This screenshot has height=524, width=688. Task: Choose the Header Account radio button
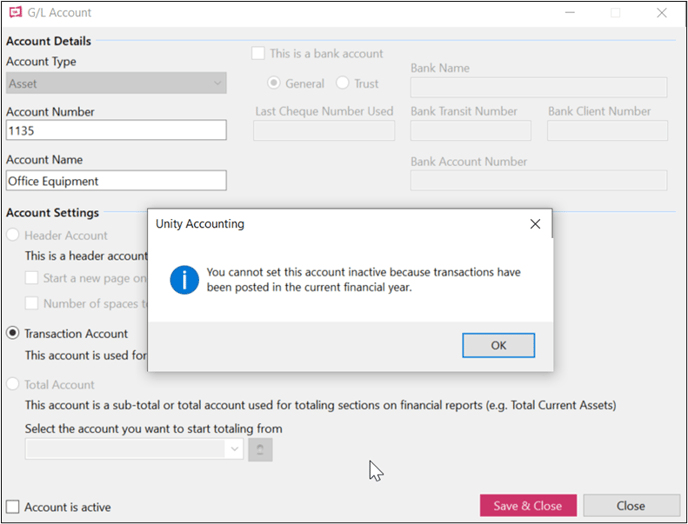click(13, 235)
